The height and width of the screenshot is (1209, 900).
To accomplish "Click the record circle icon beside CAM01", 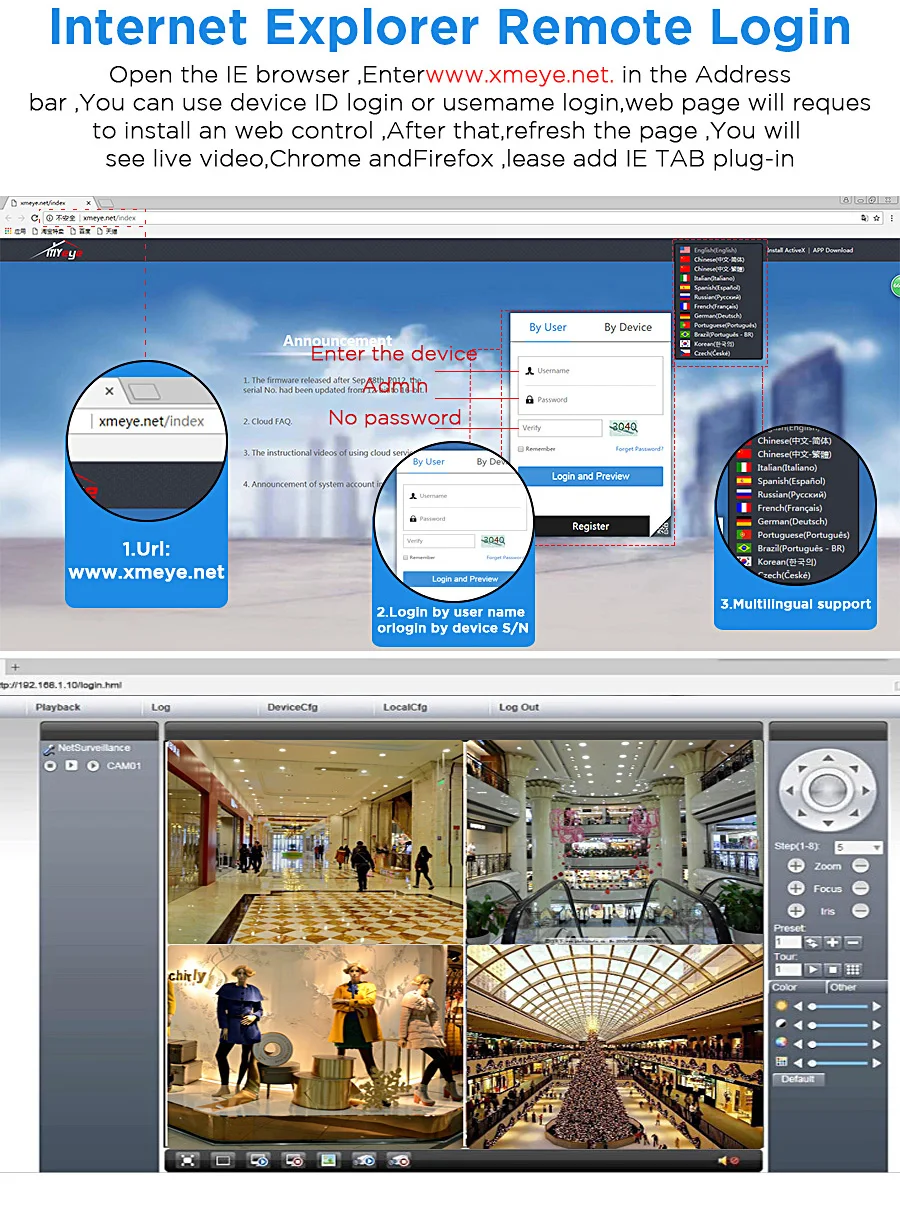I will pos(50,766).
